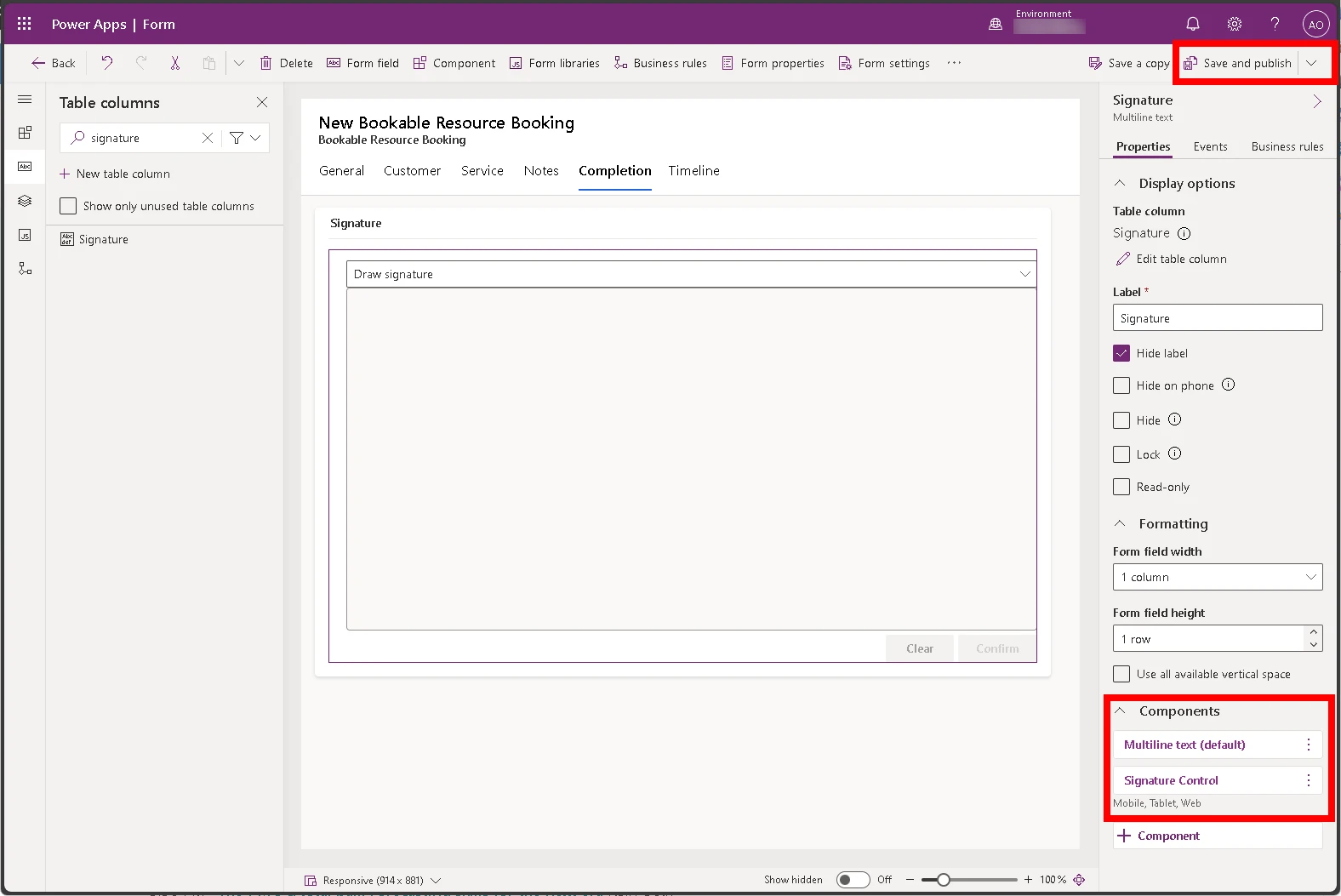Click the Redo icon
This screenshot has height=896, width=1341.
pos(140,62)
